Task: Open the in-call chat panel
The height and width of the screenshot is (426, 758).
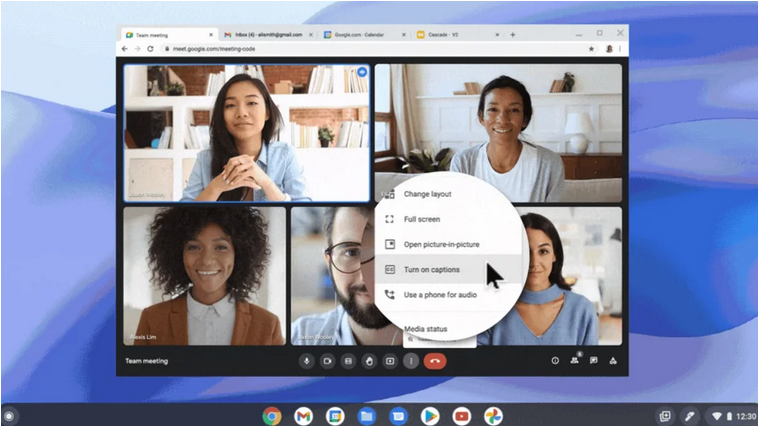Action: 594,361
